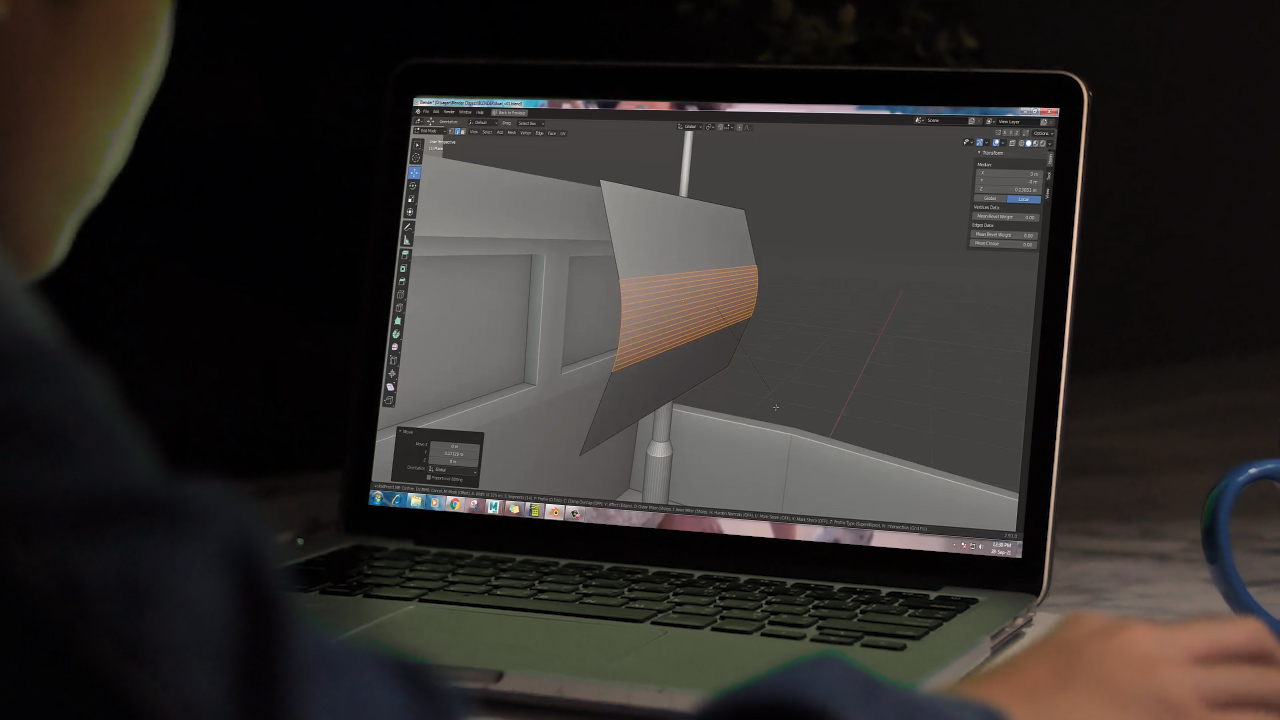Select the Transform tool
1280x720 pixels.
pyautogui.click(x=410, y=212)
